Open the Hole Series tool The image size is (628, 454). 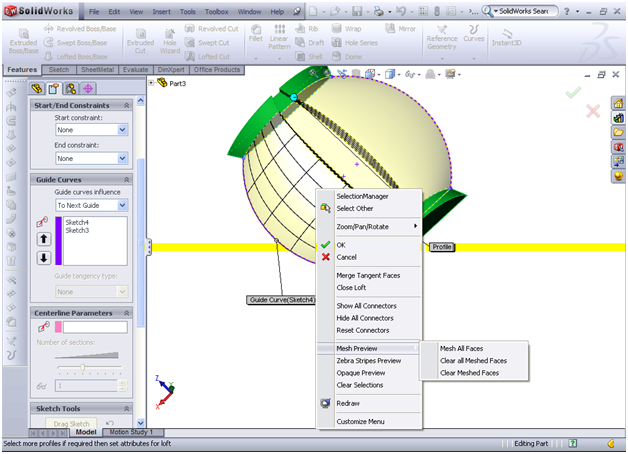(355, 42)
